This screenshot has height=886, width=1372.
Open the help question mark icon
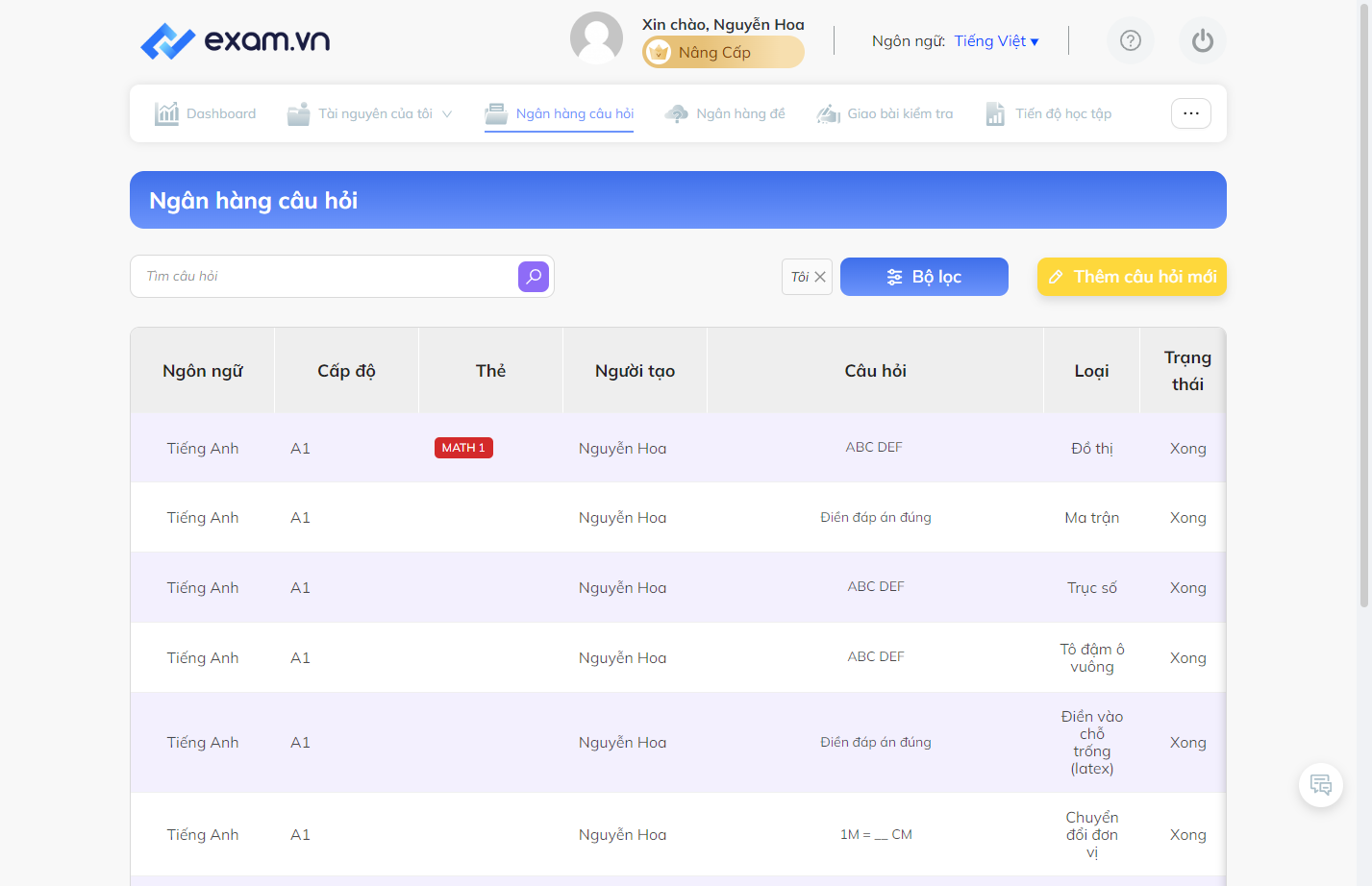click(1131, 40)
